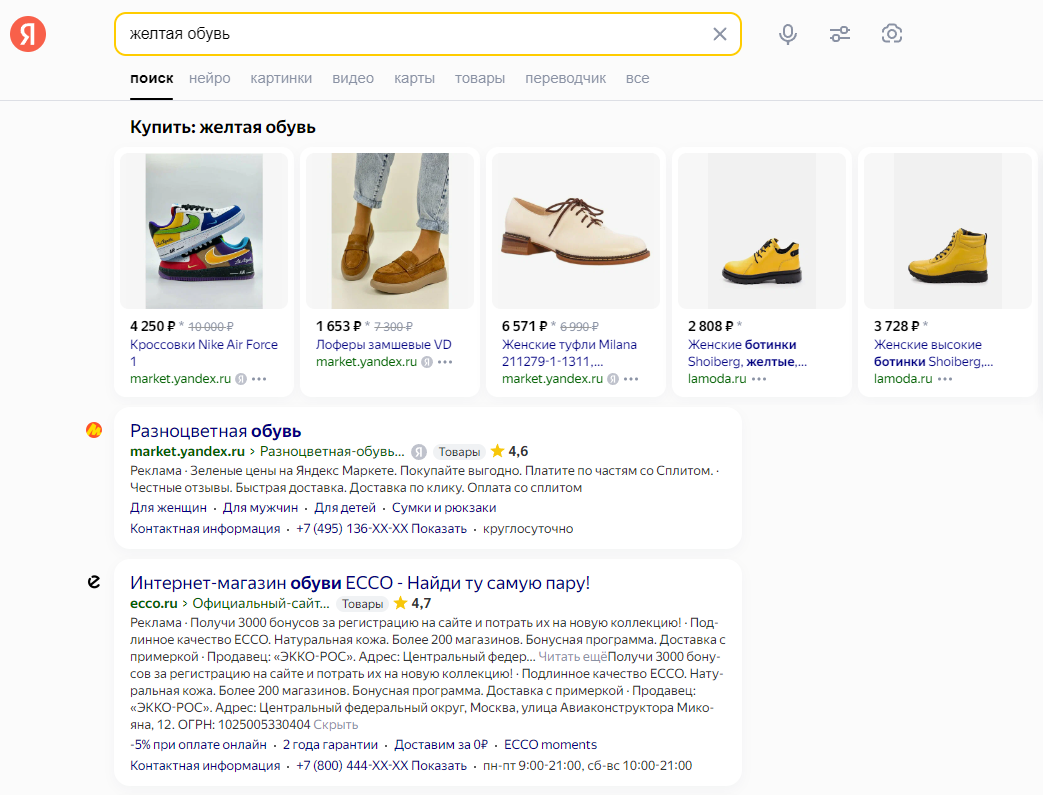This screenshot has height=795, width=1043.
Task: Open Лоферы замшевые VD link
Action: [384, 345]
